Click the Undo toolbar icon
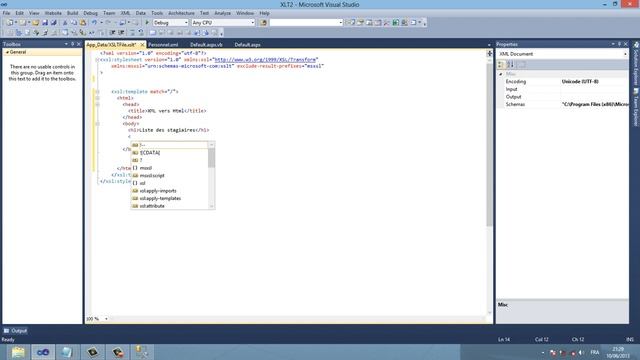640x360 pixels. click(94, 23)
